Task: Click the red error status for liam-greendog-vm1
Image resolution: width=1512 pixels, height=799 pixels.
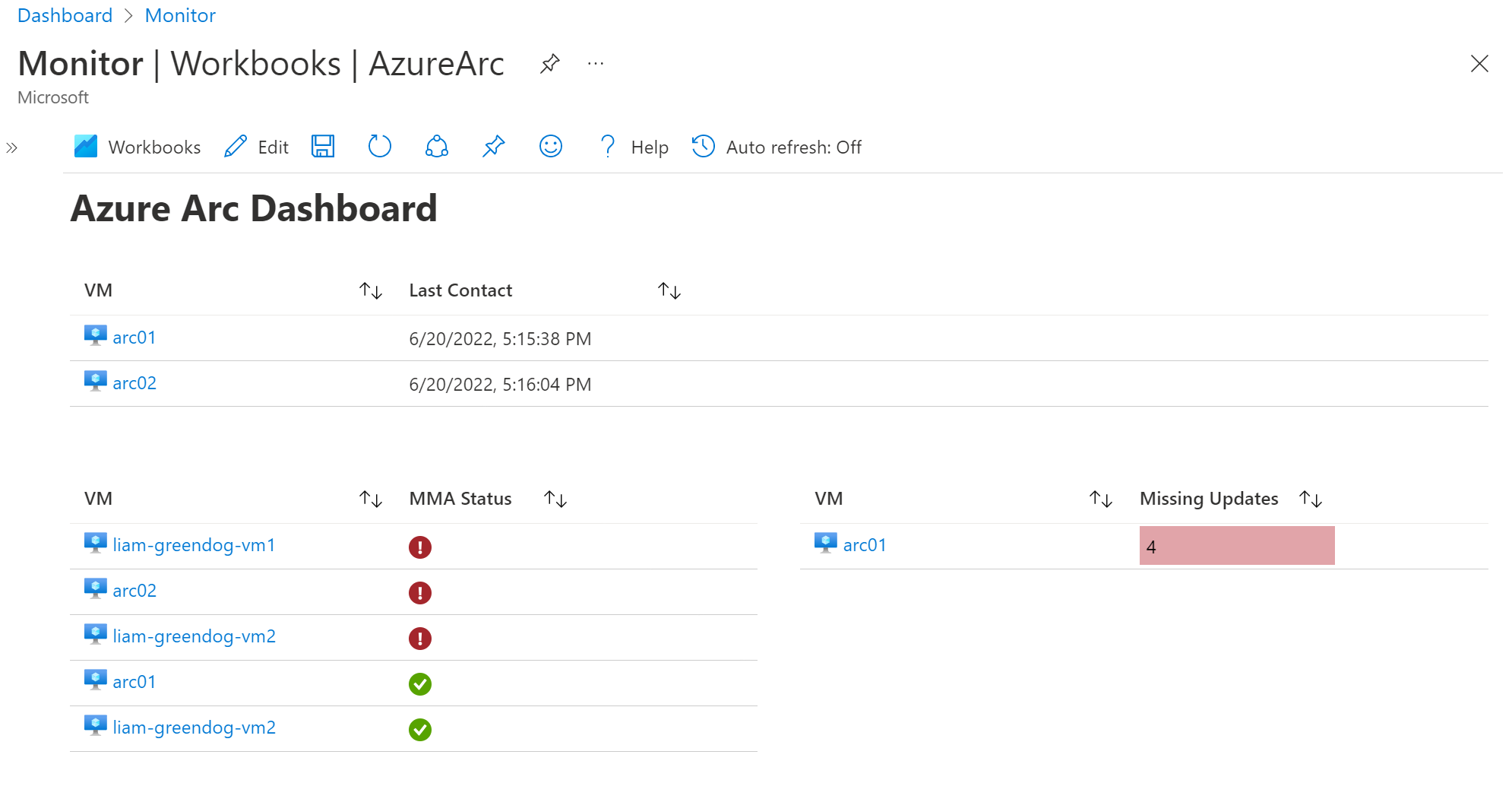Action: coord(420,547)
